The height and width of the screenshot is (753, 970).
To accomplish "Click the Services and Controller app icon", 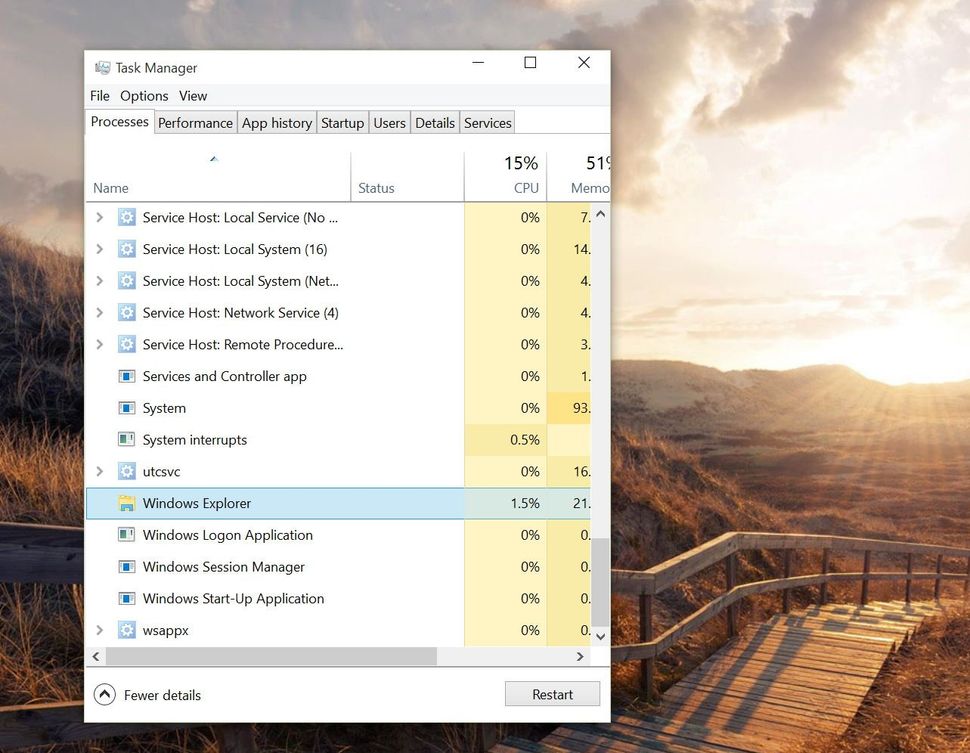I will (x=127, y=376).
